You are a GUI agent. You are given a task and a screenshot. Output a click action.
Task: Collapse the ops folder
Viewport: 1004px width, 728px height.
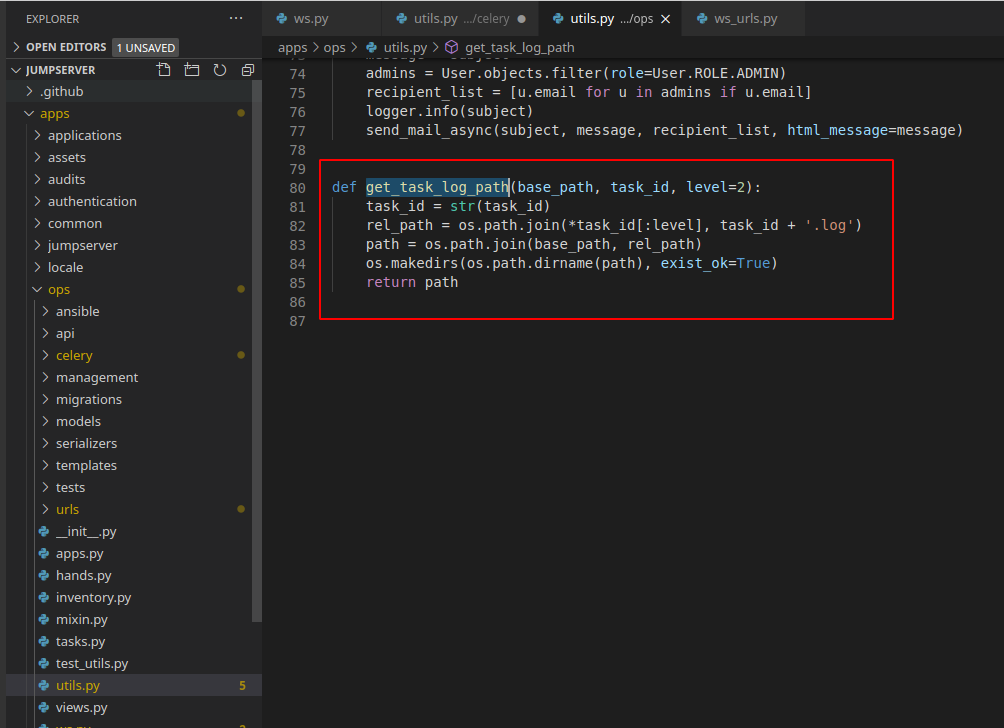[x=37, y=289]
